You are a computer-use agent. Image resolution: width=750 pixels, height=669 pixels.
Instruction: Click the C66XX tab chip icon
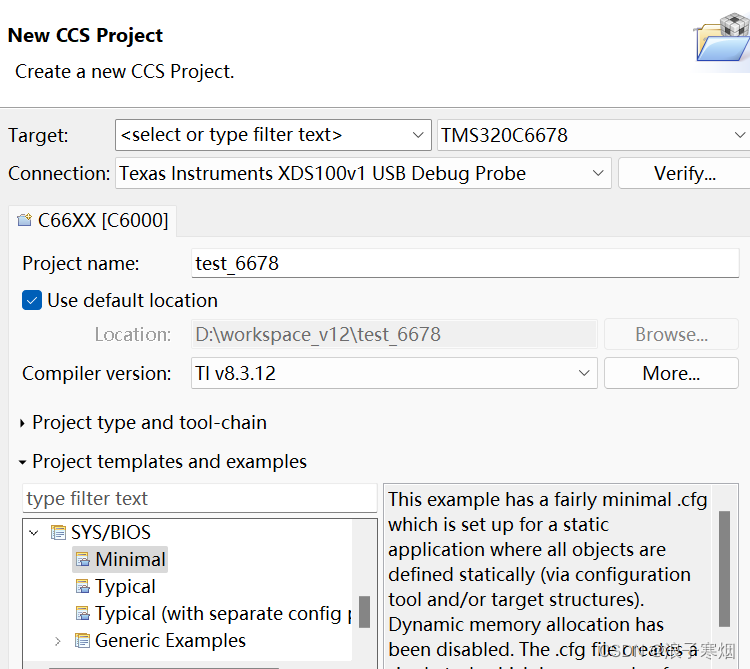tap(24, 220)
